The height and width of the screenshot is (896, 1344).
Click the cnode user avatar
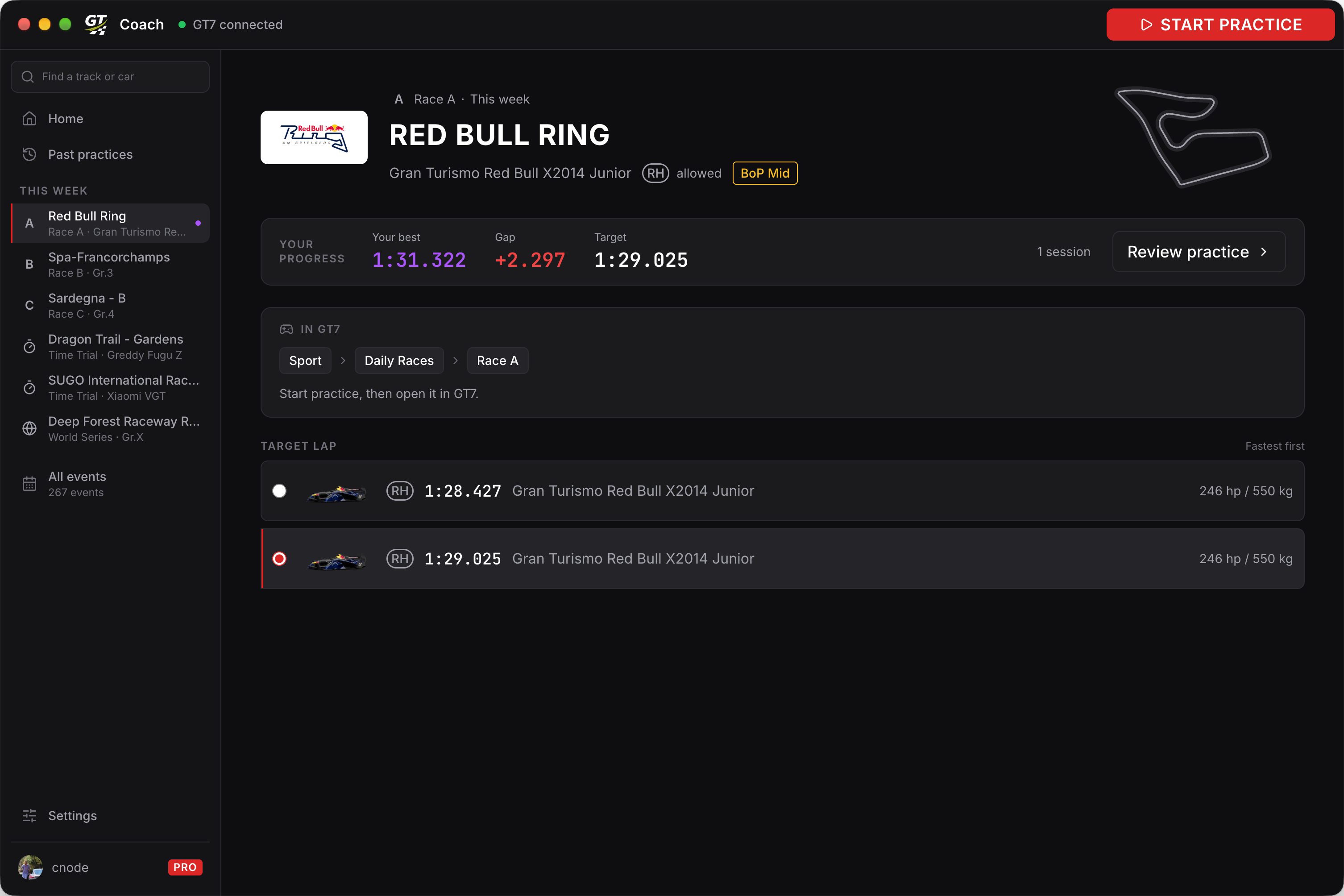[30, 867]
